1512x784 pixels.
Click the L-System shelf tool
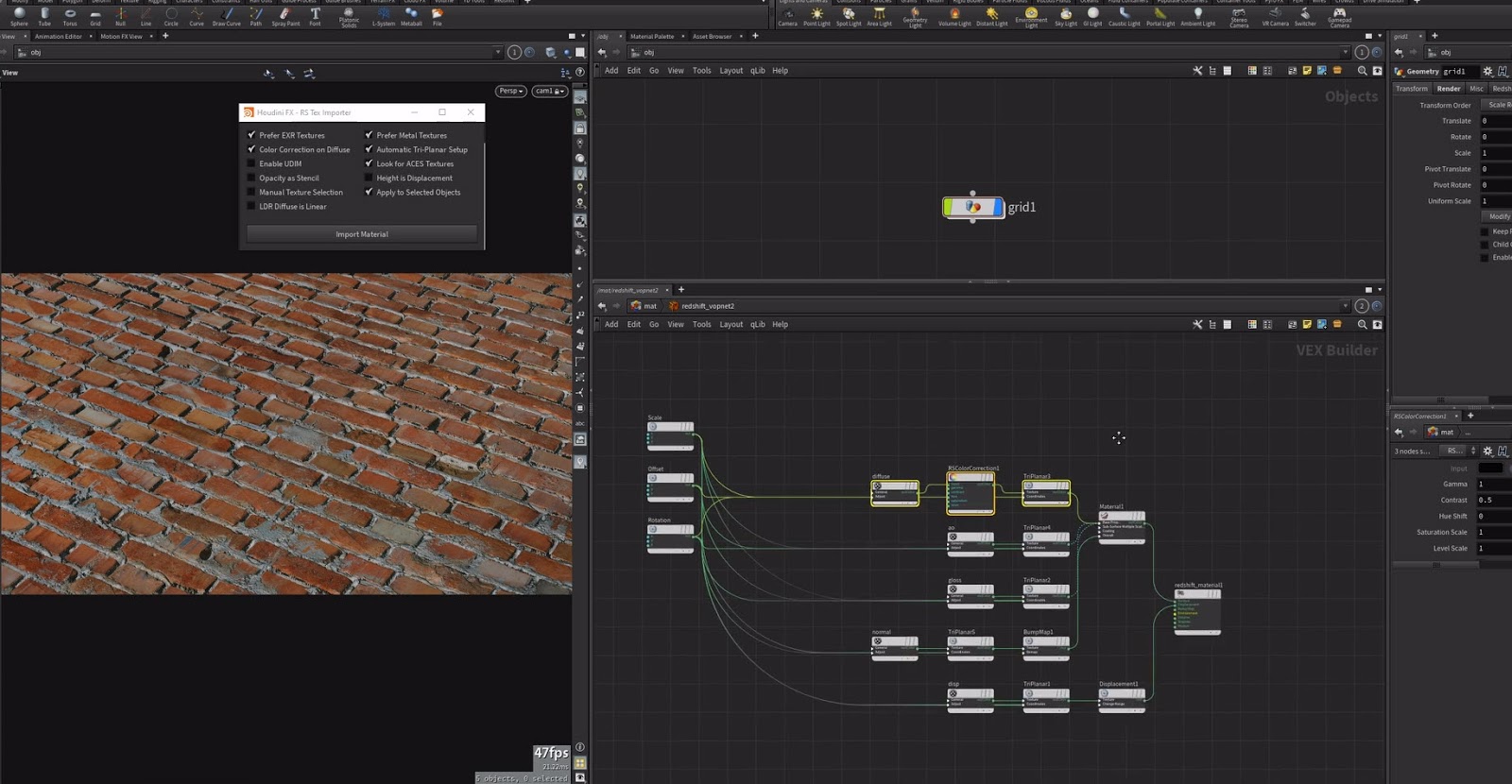click(x=383, y=16)
